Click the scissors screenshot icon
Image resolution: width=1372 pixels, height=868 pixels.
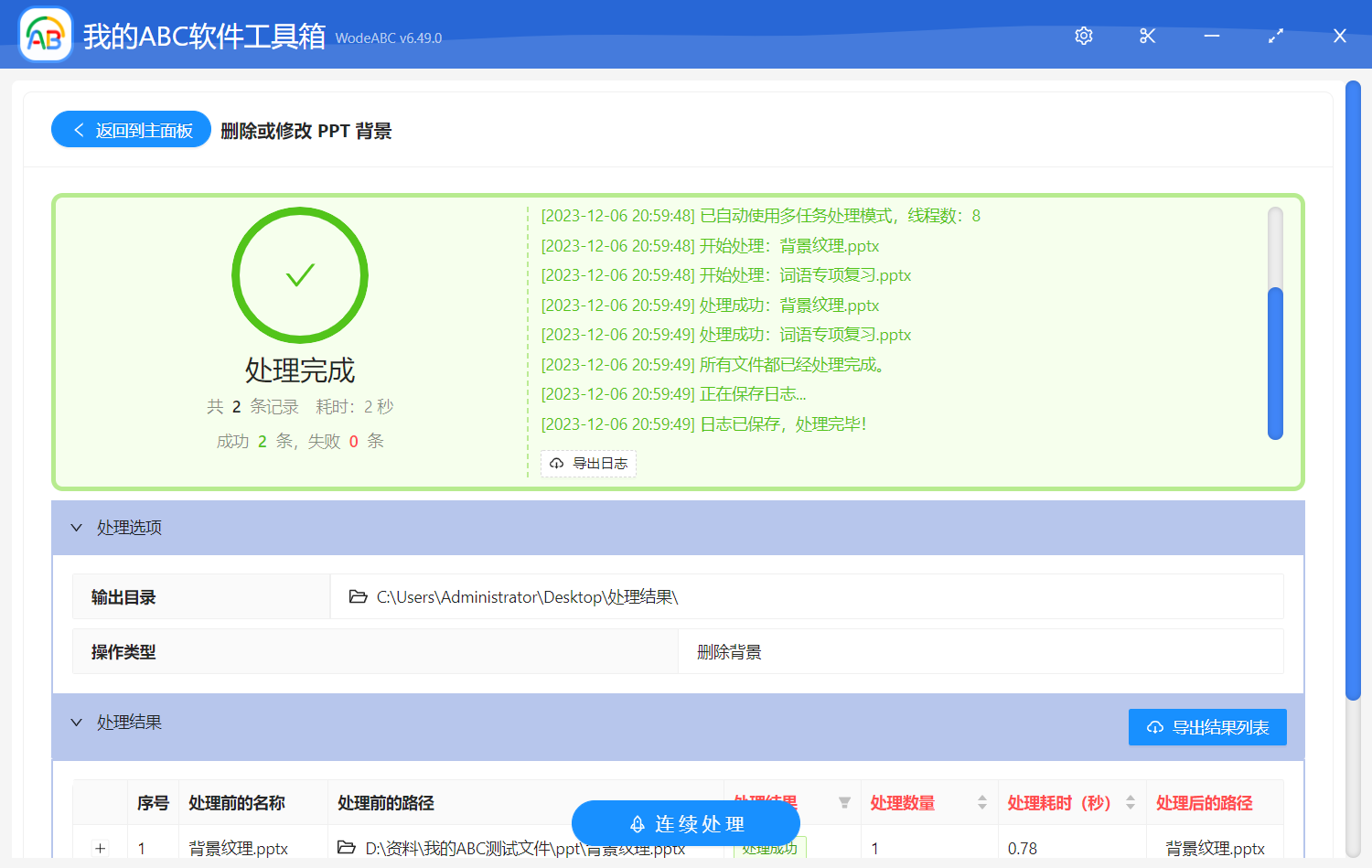pos(1148,36)
